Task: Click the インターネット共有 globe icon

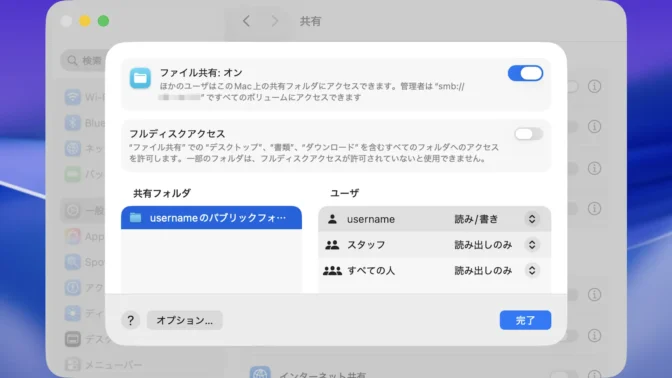Action: [x=260, y=373]
